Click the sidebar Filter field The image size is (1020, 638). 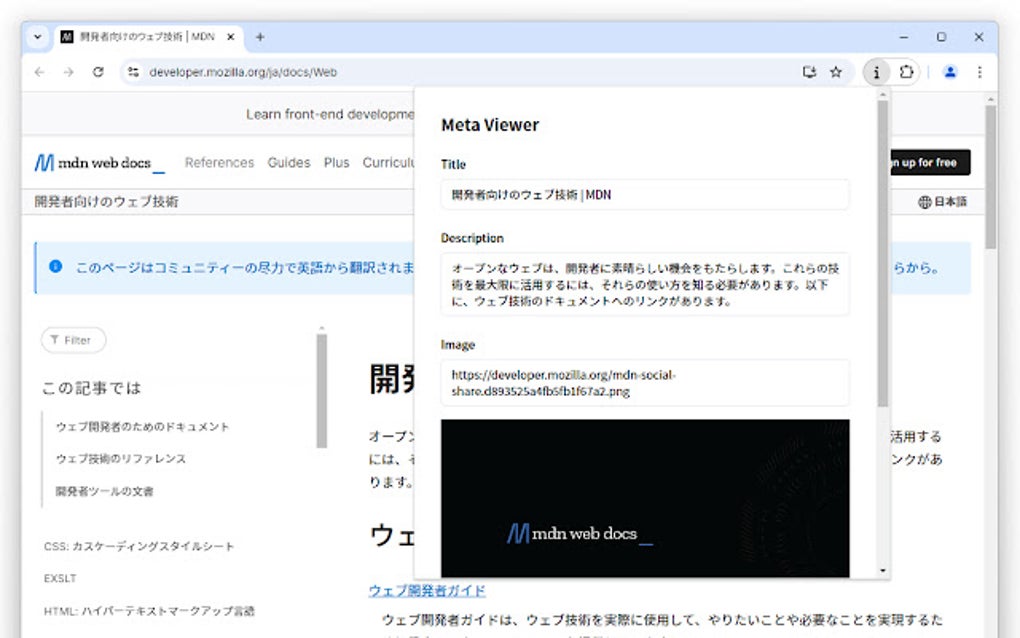pos(74,340)
